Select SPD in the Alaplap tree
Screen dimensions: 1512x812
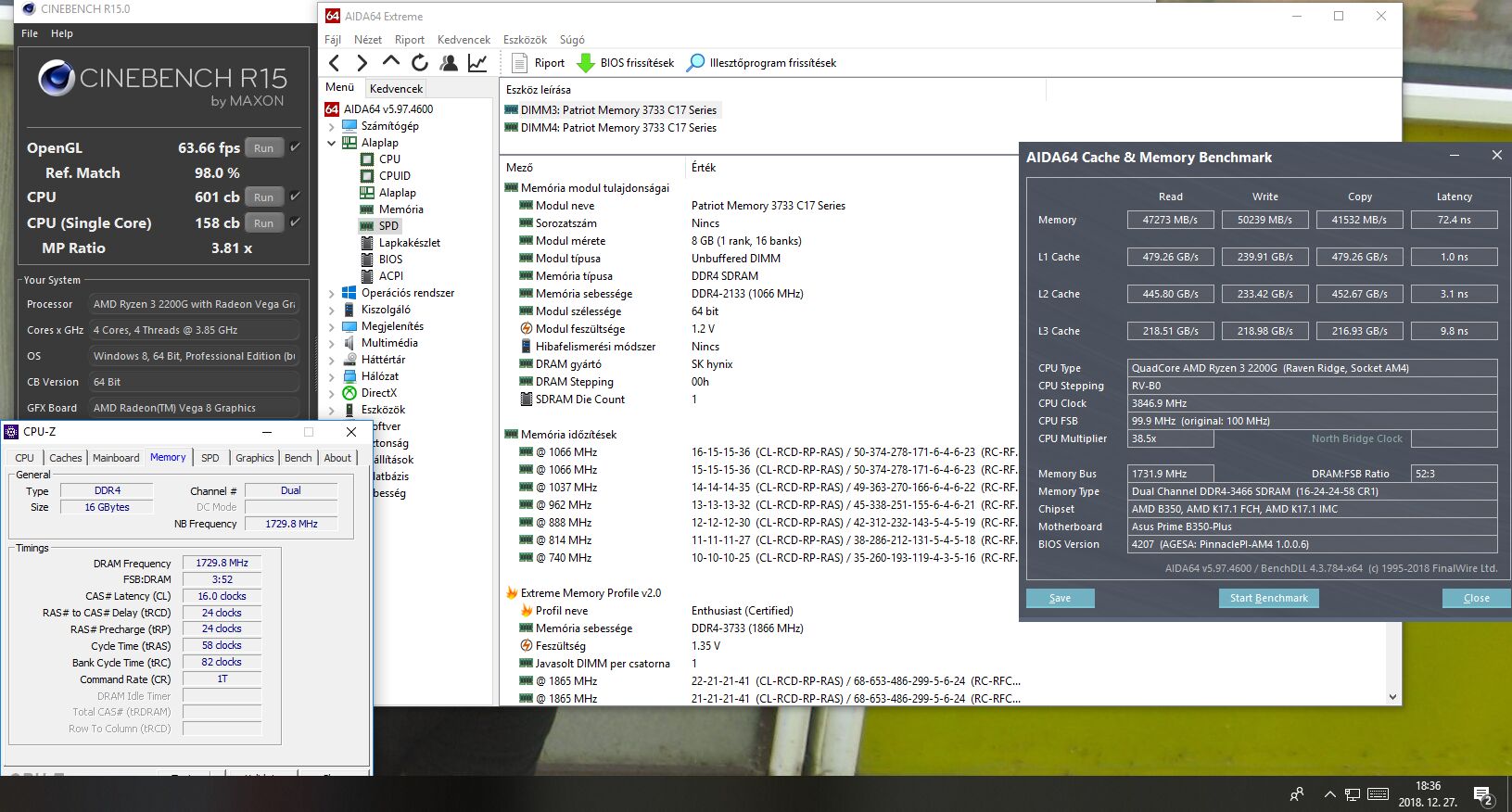pyautogui.click(x=388, y=226)
